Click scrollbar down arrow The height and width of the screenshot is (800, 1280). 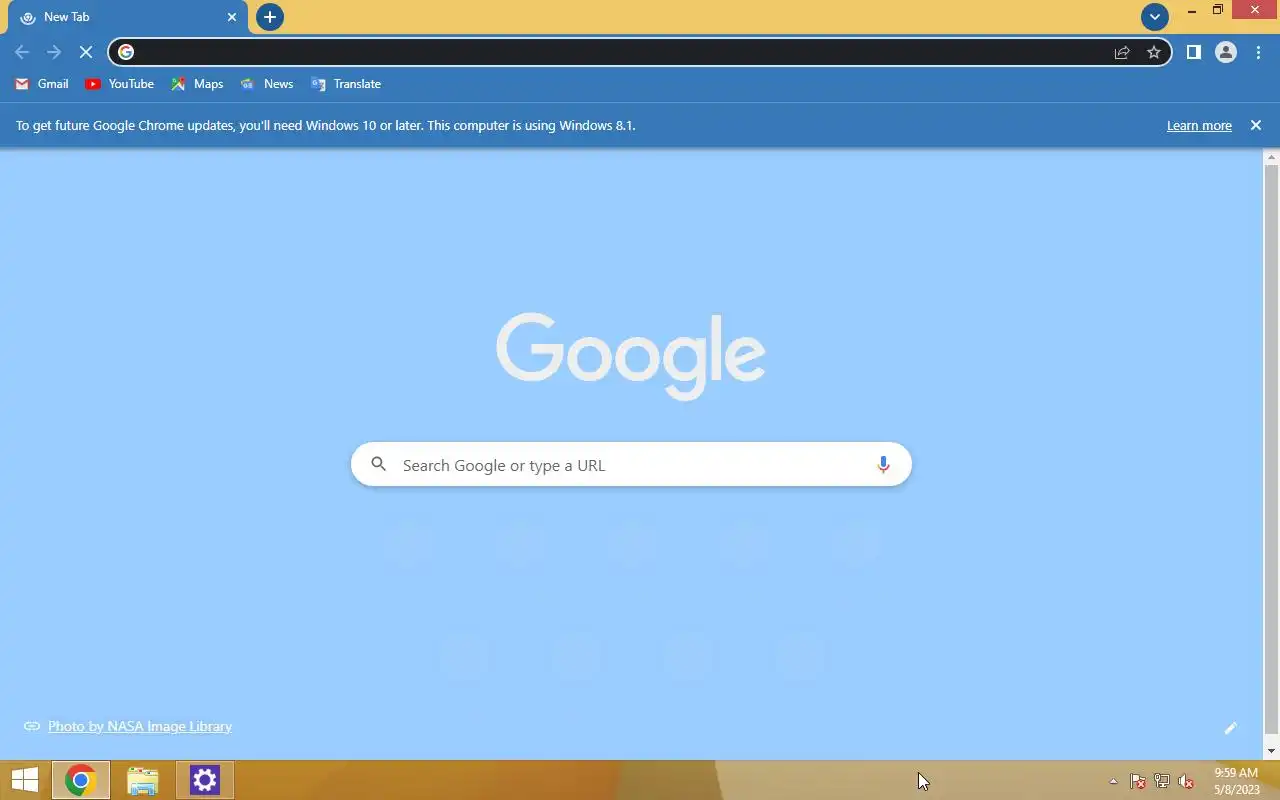tap(1272, 751)
